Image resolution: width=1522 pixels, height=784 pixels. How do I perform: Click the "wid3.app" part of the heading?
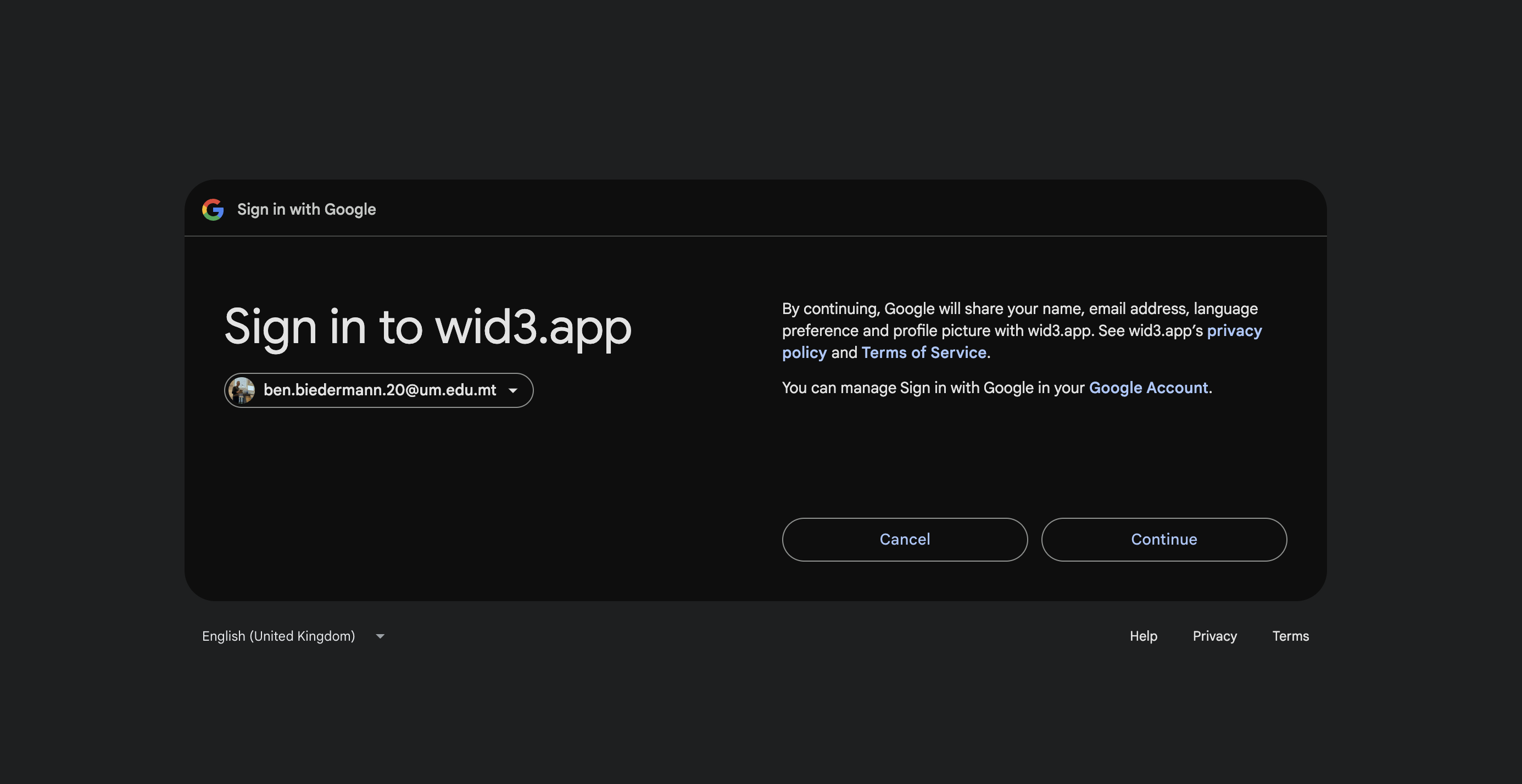pos(533,327)
